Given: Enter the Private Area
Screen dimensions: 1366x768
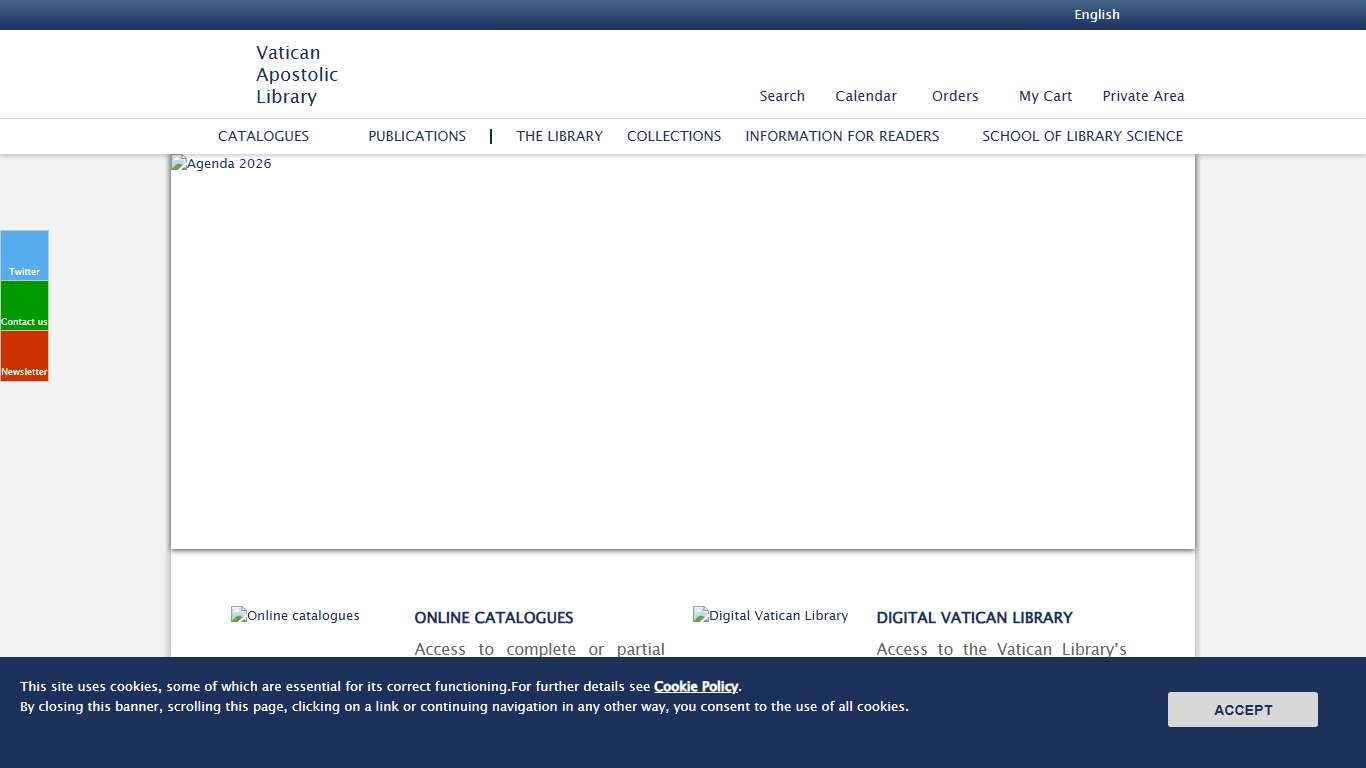Looking at the screenshot, I should coord(1143,96).
